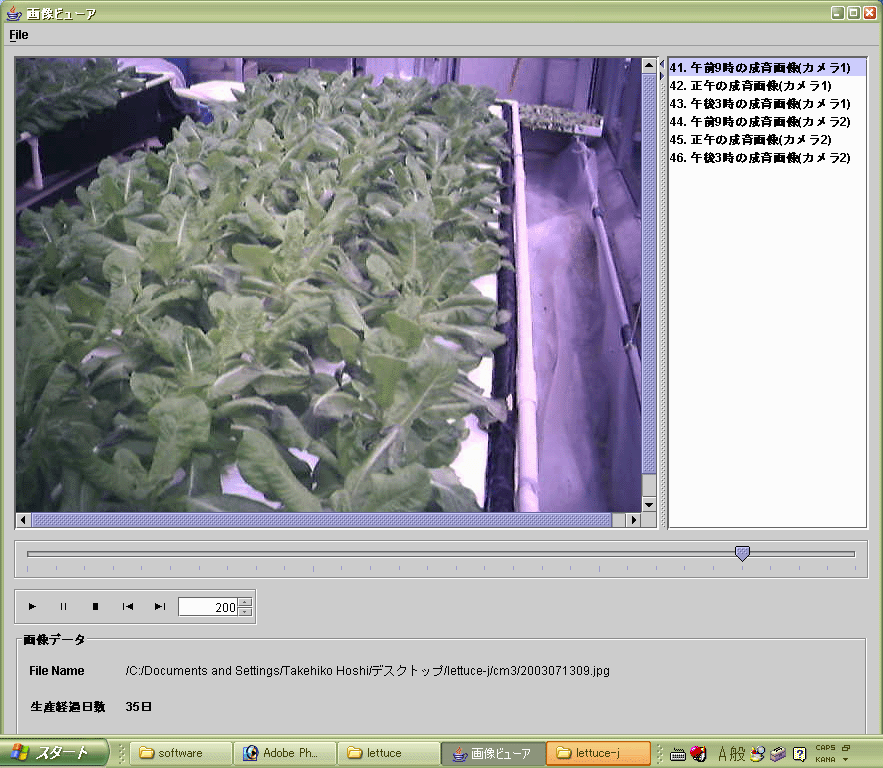
Task: Jump to the first image
Action: [128, 606]
